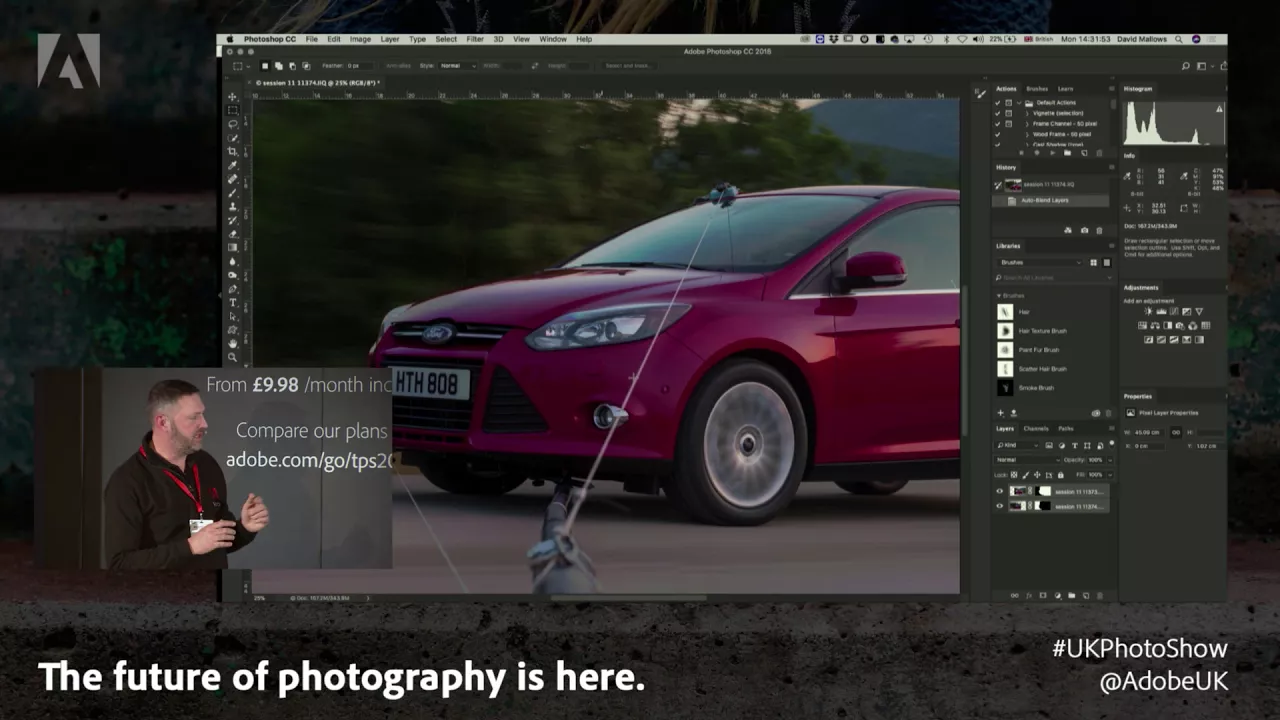Switch Libraries to grid view
Viewport: 1280px width, 720px height.
[x=1093, y=263]
